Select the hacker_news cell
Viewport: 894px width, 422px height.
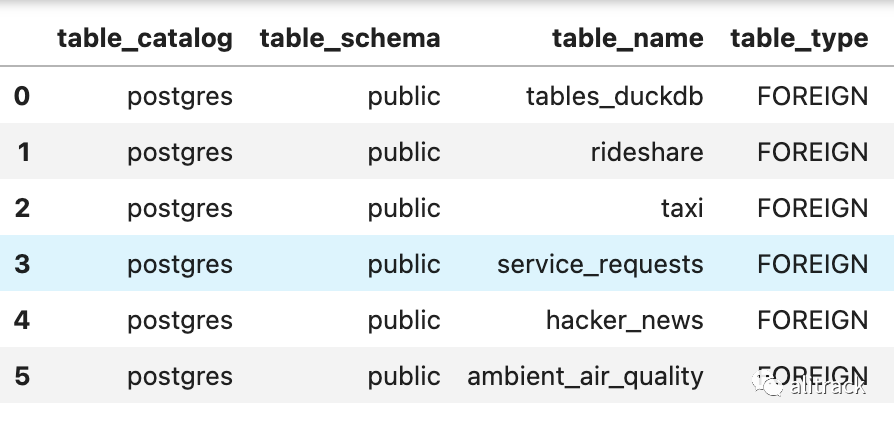coord(625,320)
